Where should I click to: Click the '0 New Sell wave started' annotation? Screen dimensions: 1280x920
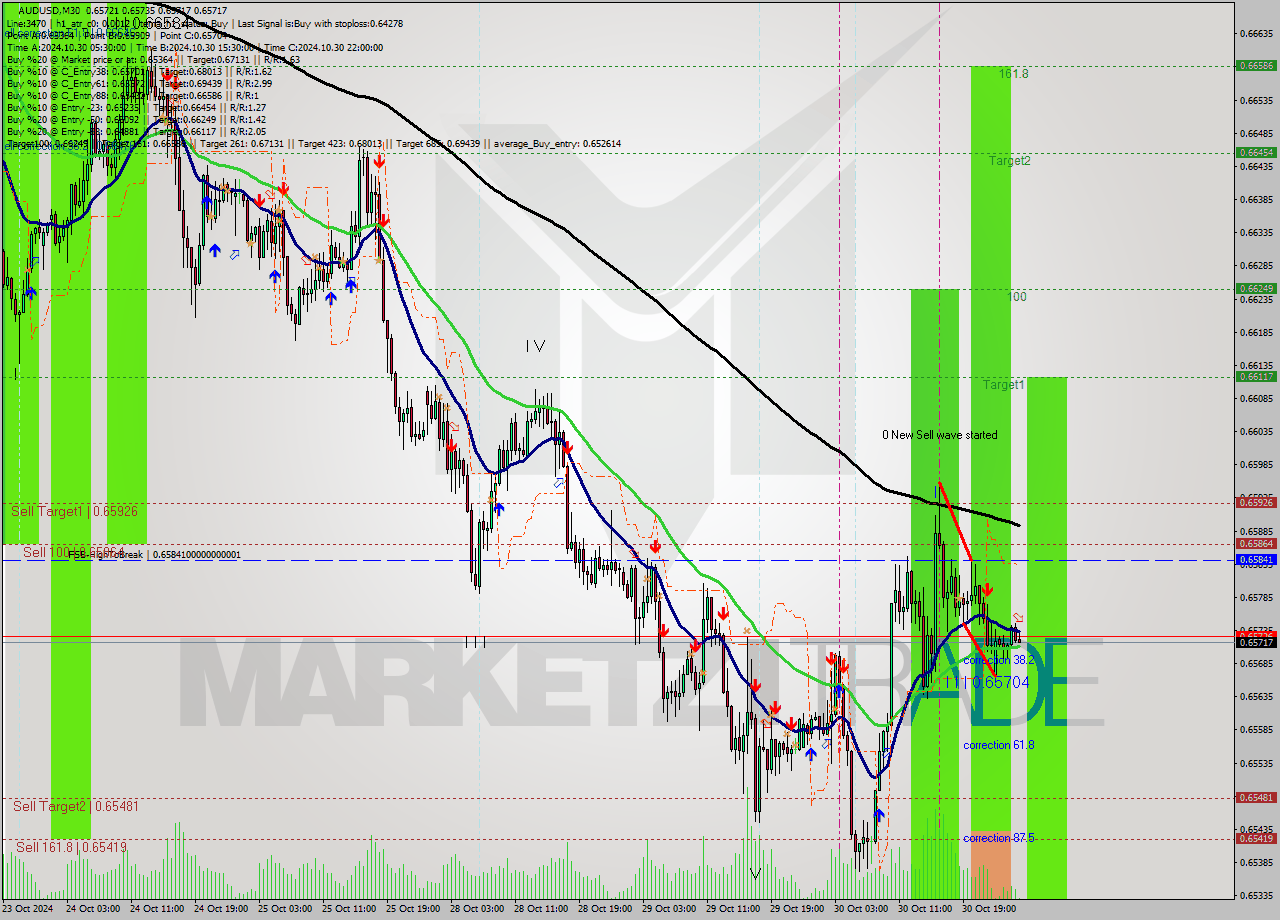(x=939, y=435)
